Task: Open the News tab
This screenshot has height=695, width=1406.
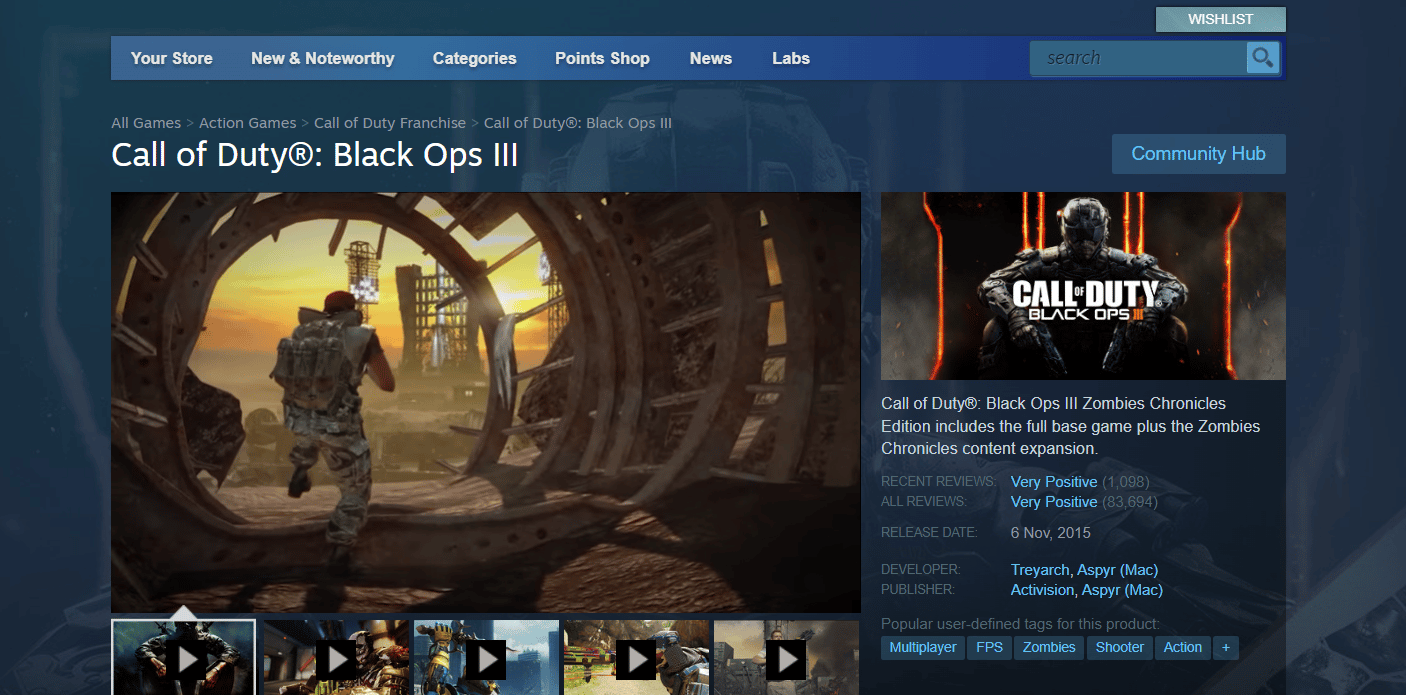Action: 710,58
